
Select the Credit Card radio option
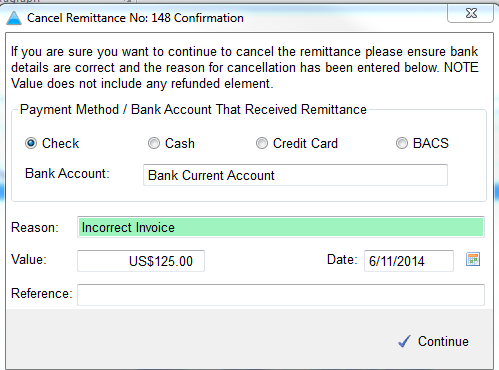(x=262, y=143)
